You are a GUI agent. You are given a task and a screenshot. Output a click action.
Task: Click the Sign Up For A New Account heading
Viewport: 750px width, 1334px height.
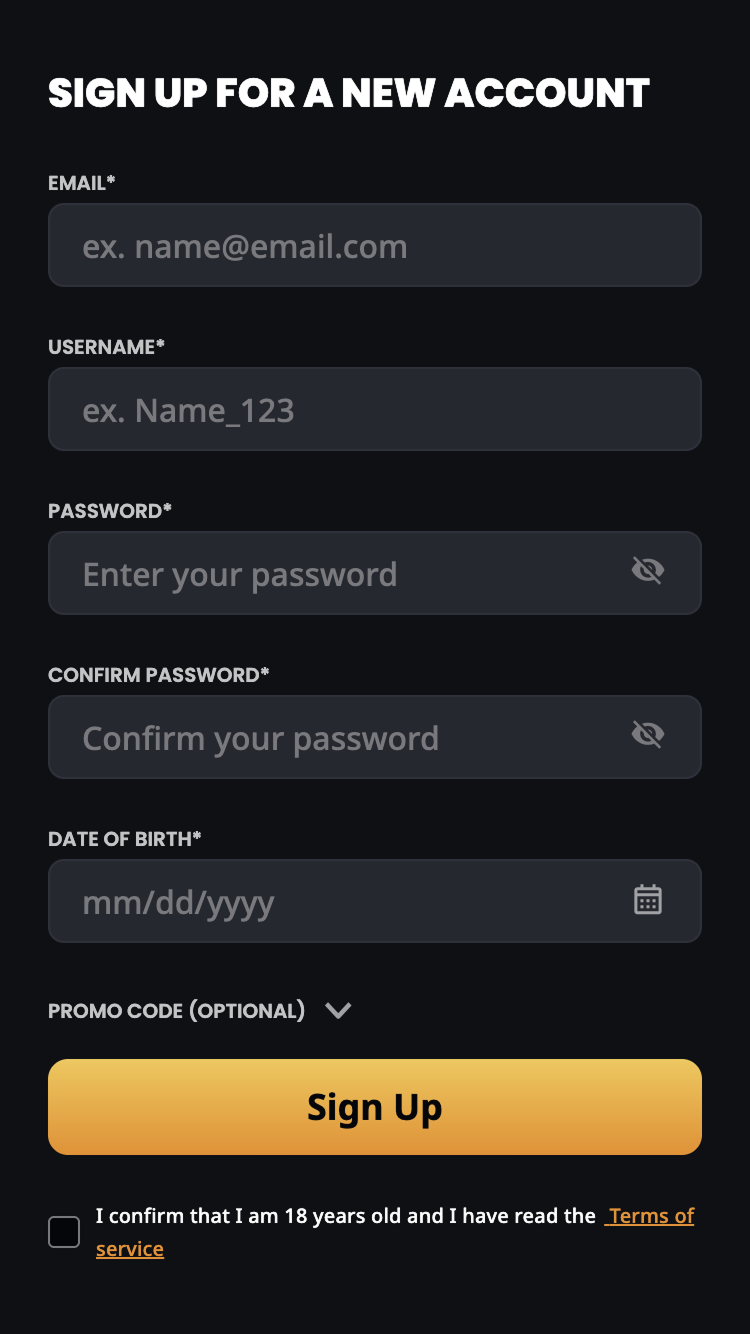349,93
